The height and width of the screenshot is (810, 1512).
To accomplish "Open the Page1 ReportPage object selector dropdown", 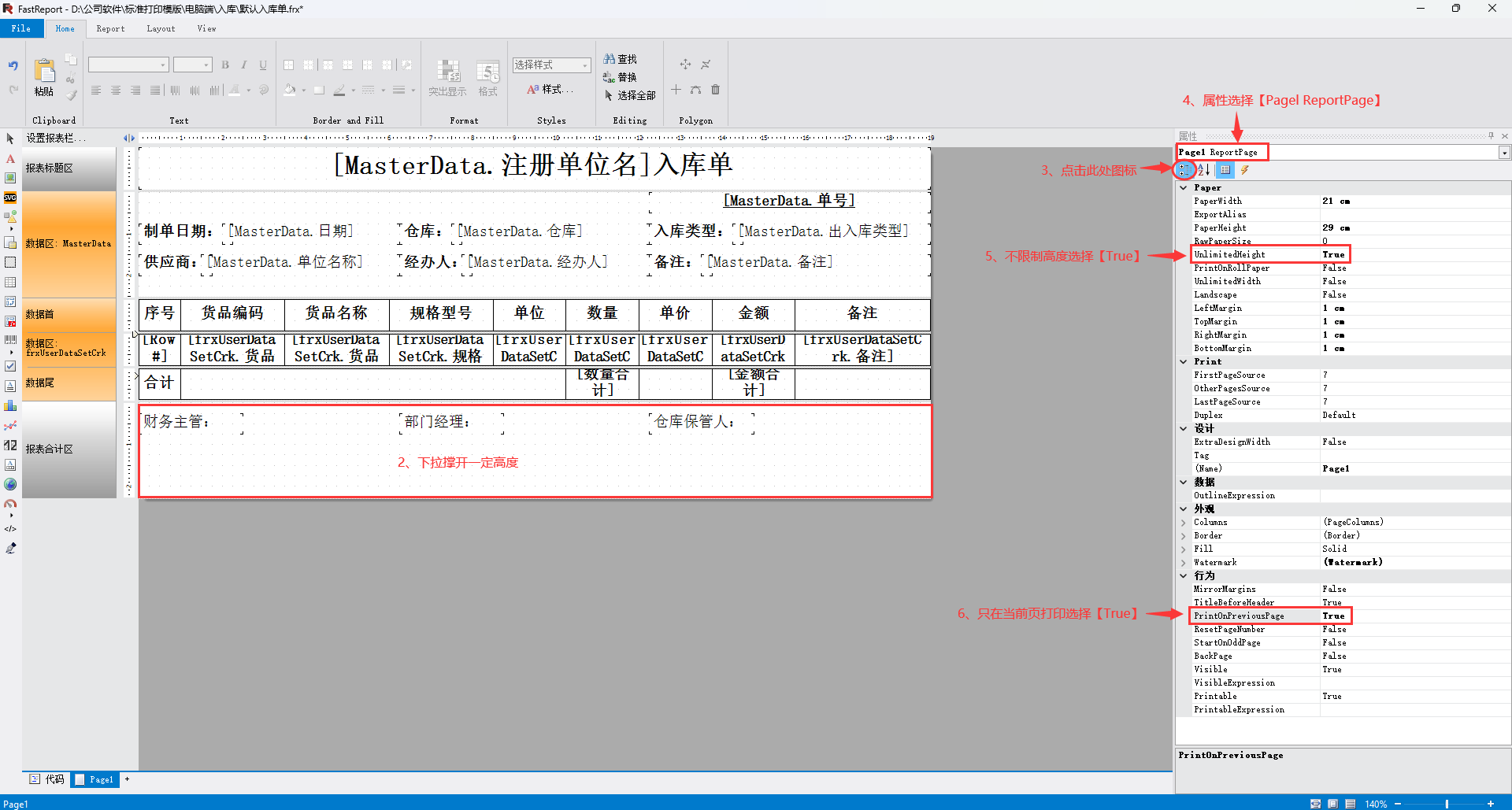I will point(1504,153).
